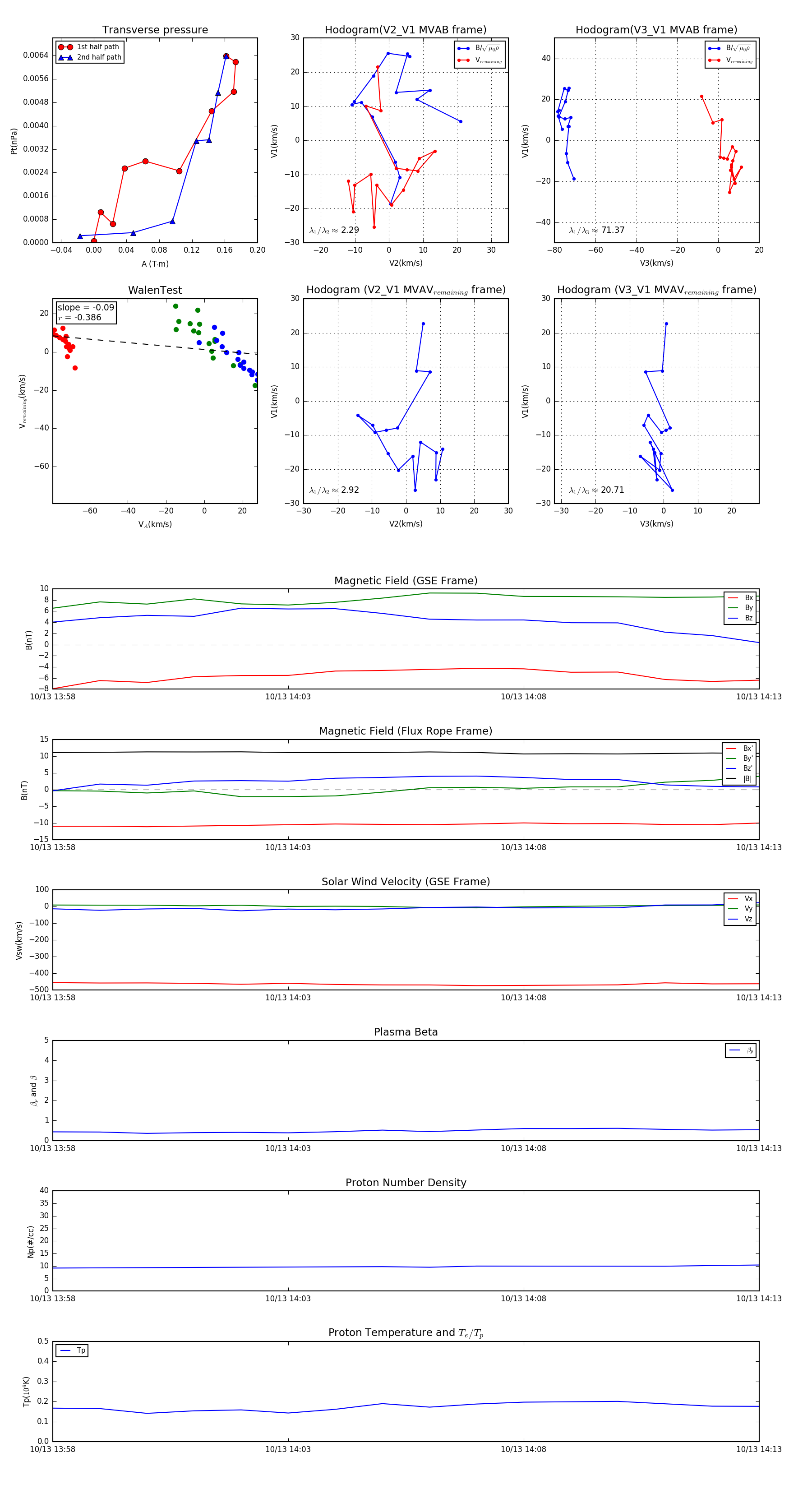This screenshot has height=1489, width=812.
Task: Click 'V3(km/s)' x-axis label of V3_V1 MVAB hodogram
Action: click(x=656, y=263)
